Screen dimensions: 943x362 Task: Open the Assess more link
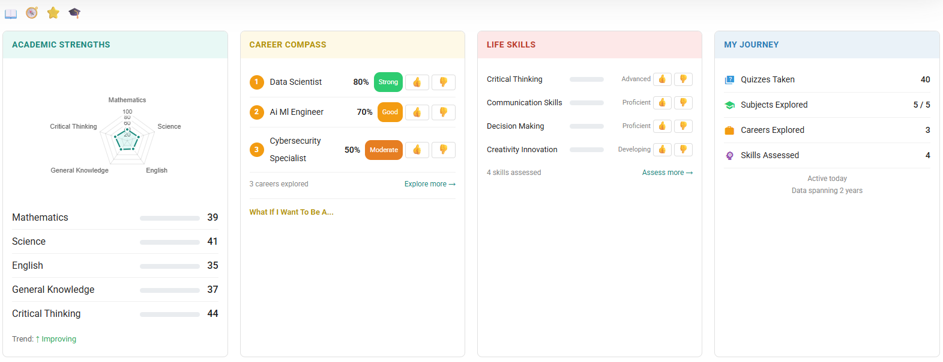tap(667, 173)
